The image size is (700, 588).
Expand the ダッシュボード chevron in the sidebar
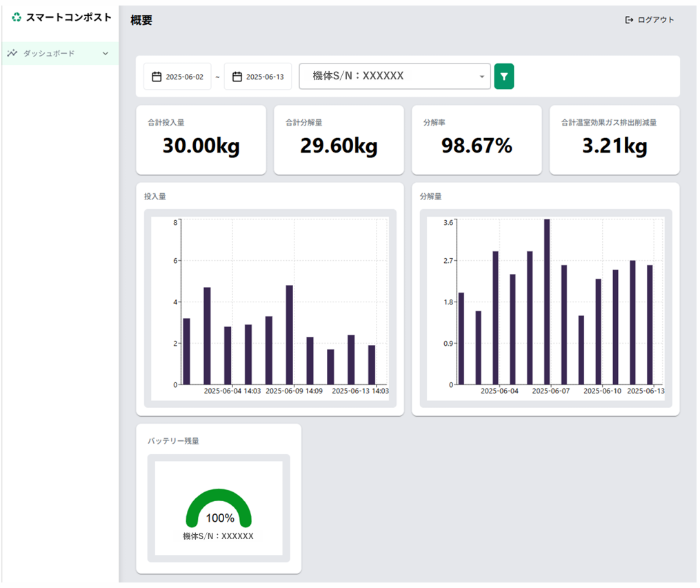[105, 53]
